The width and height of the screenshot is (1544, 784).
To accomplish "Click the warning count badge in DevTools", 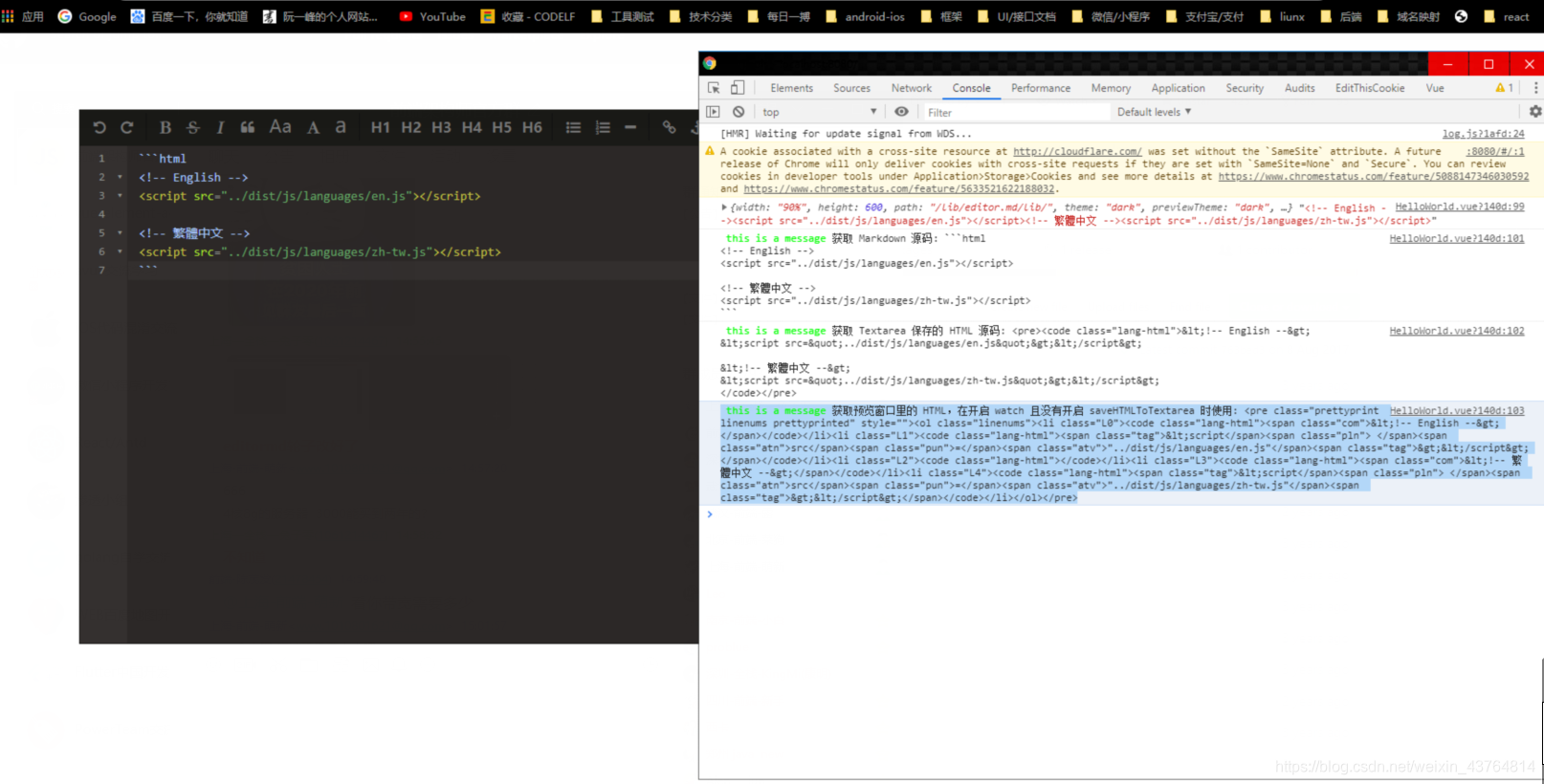I will [1505, 88].
